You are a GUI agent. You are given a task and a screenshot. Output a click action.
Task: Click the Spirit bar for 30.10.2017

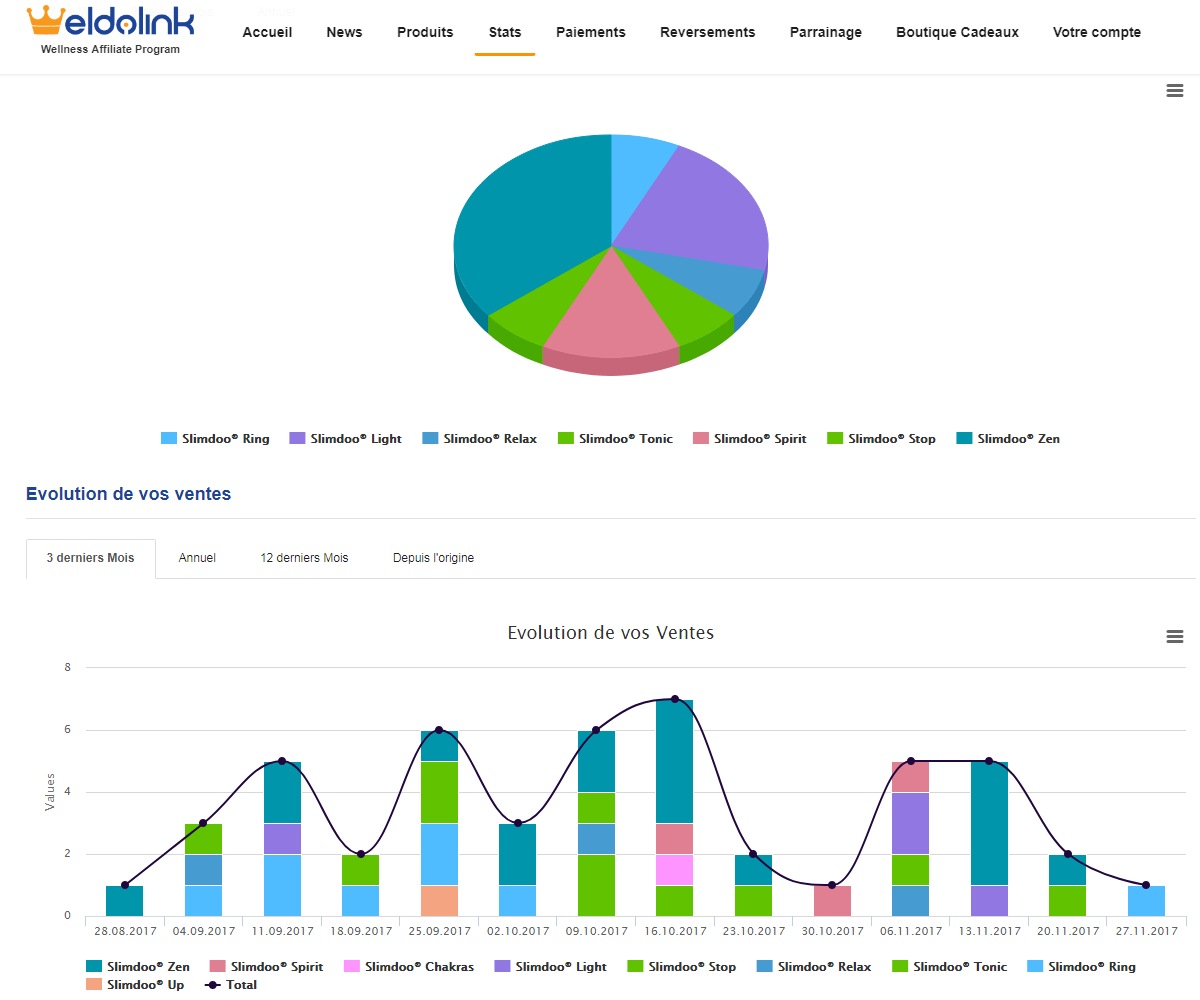(832, 901)
